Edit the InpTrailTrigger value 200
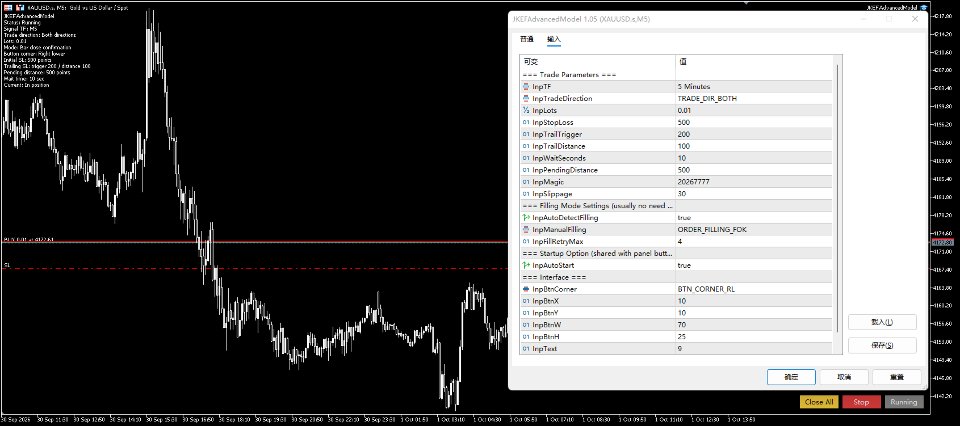 point(754,134)
